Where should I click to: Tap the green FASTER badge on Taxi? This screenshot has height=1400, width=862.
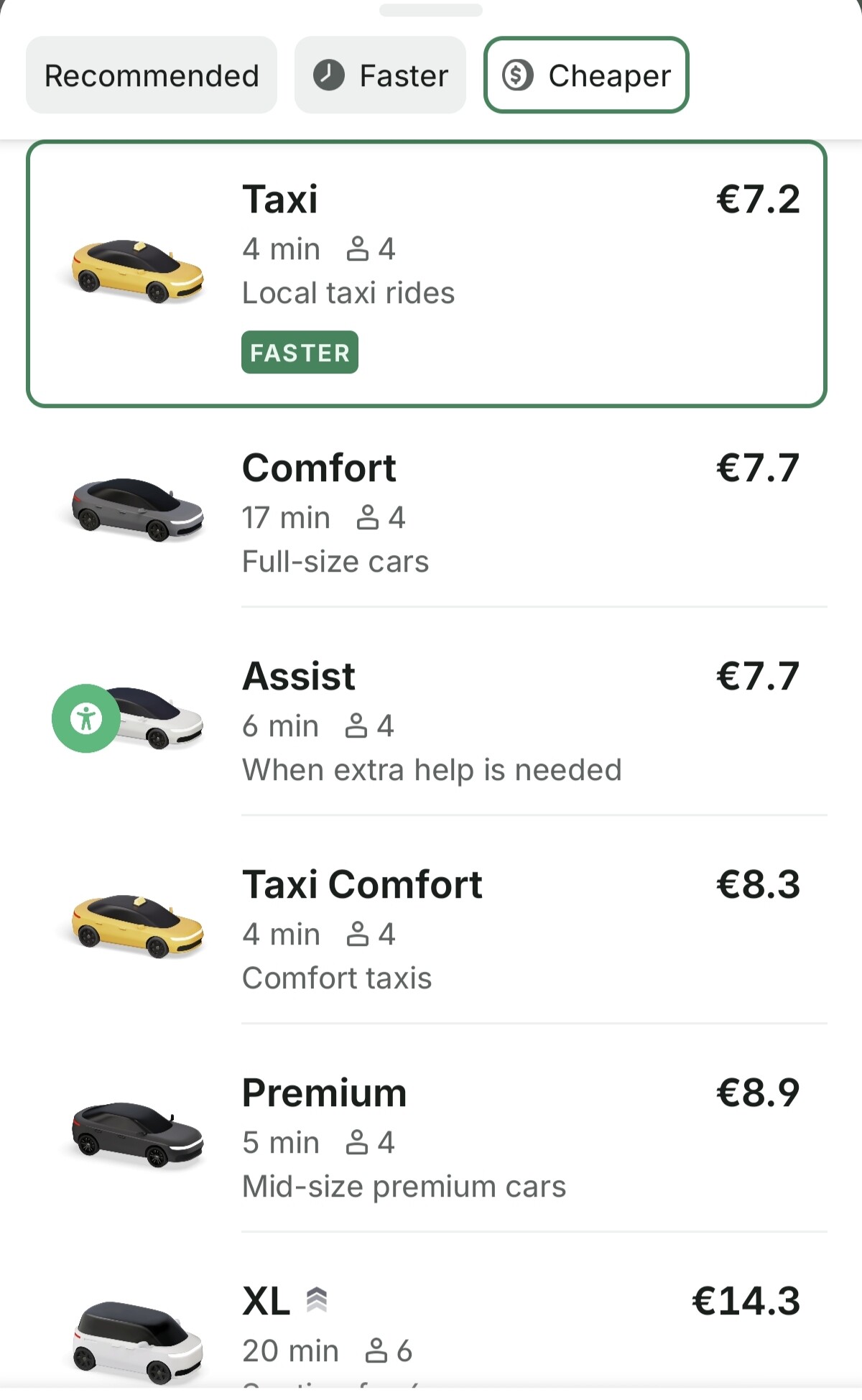click(300, 353)
